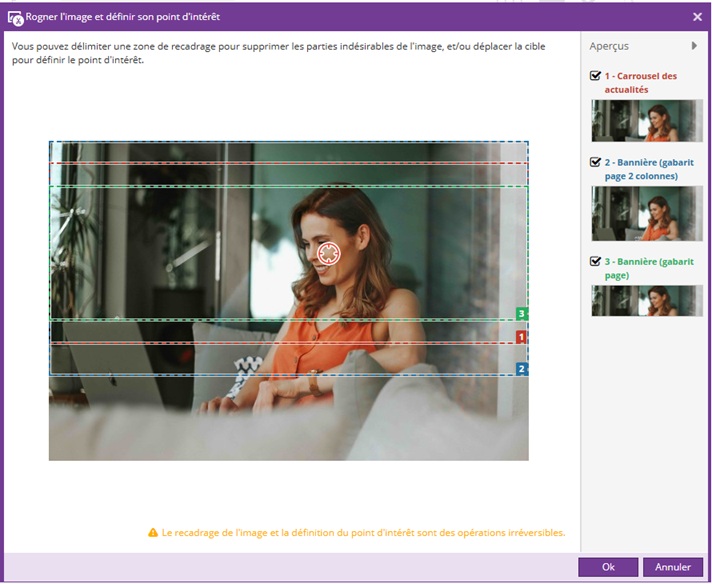
Task: Click the 'Aperçus' panel heading
Action: point(609,46)
